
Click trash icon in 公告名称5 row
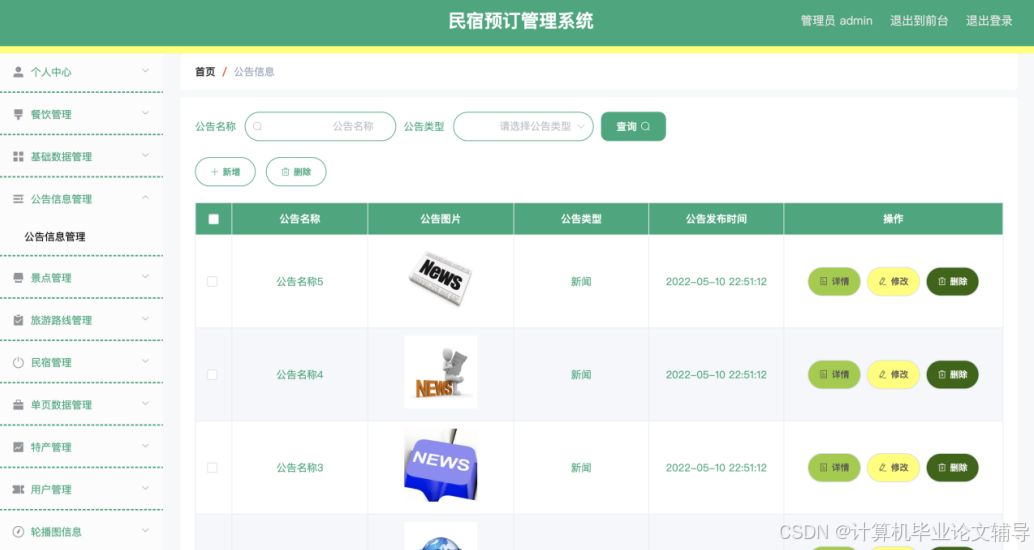pyautogui.click(x=942, y=282)
